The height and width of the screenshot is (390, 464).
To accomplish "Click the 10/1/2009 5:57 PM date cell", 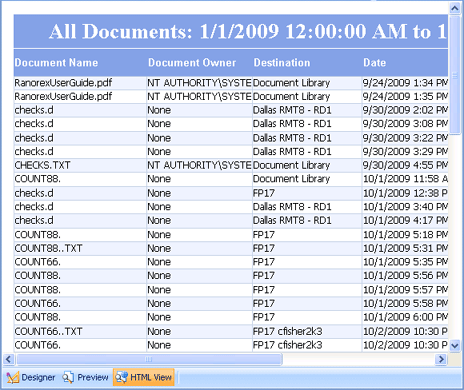I will coord(405,290).
